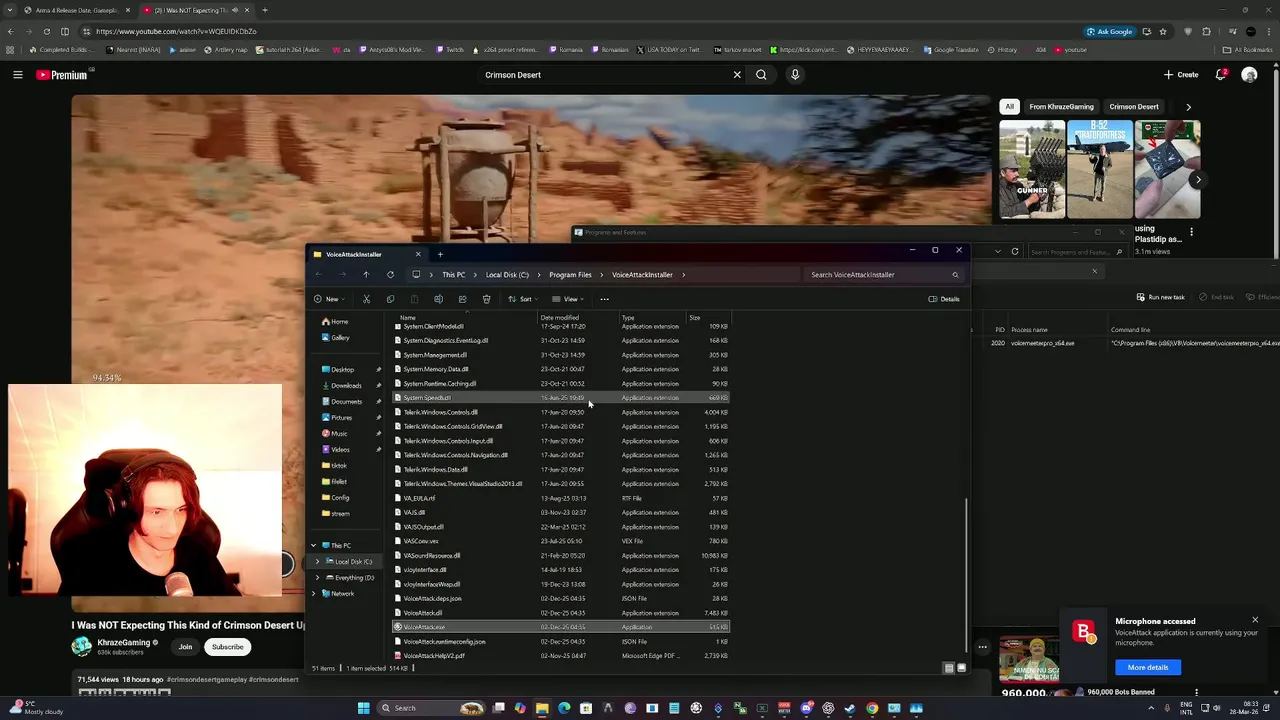Select the VoiceAttack.dll file
The height and width of the screenshot is (720, 1280).
[x=561, y=613]
